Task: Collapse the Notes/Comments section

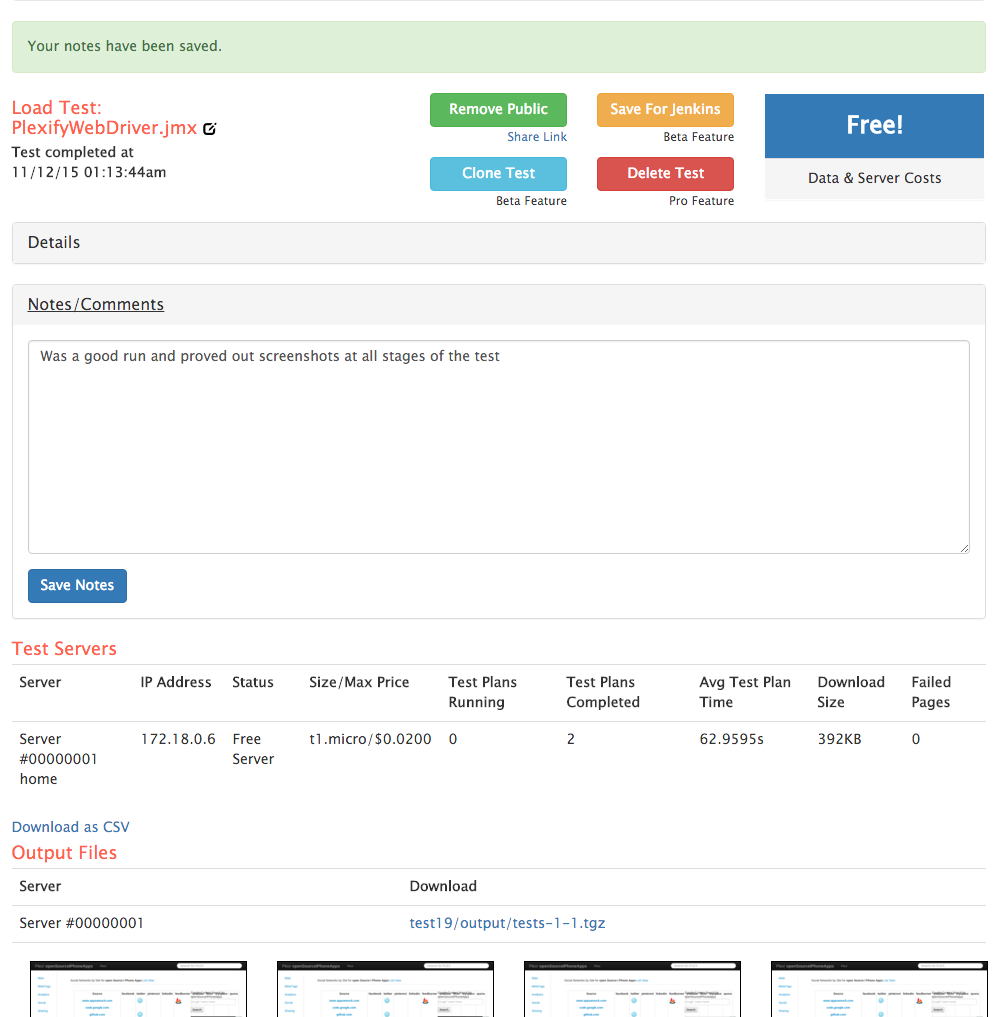Action: pyautogui.click(x=96, y=305)
